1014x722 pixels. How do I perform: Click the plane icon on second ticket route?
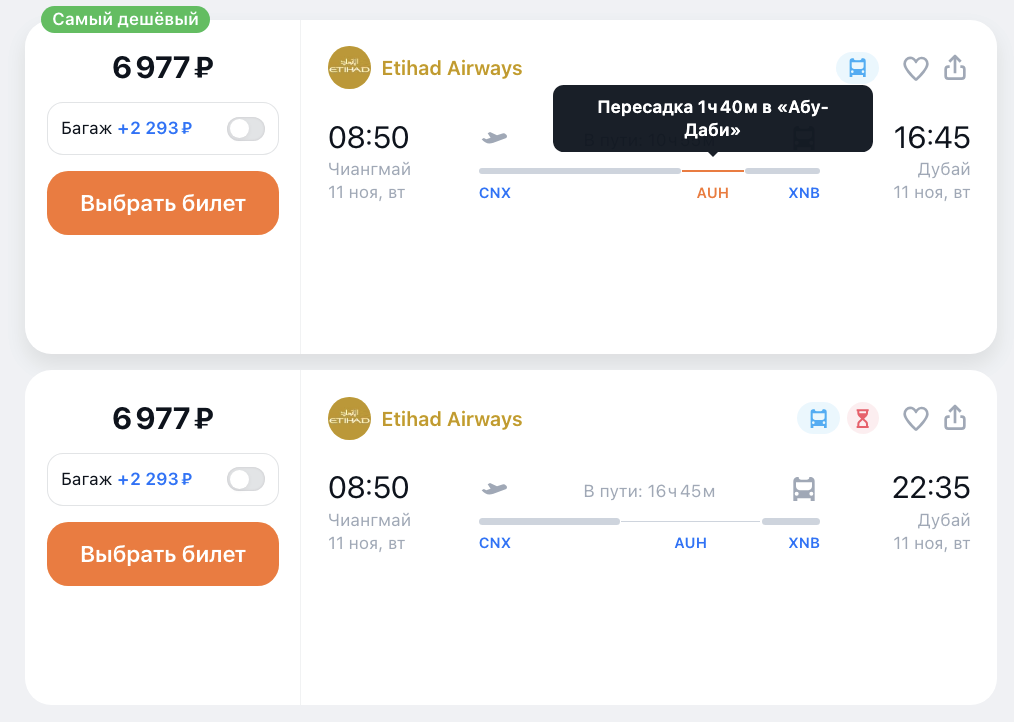494,489
